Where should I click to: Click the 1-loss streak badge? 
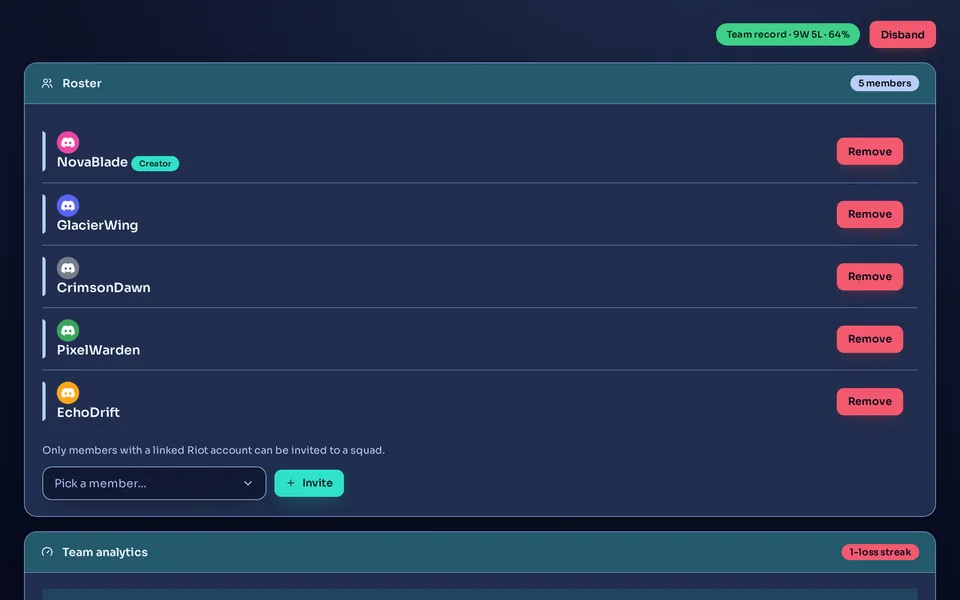880,552
